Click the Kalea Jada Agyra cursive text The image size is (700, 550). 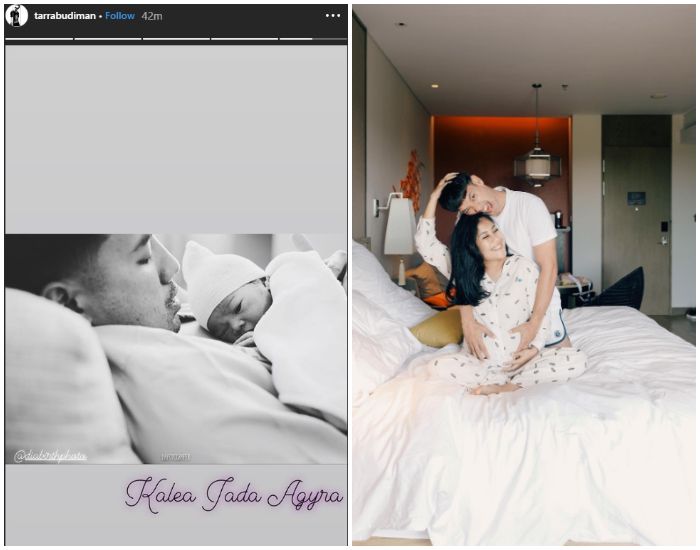click(234, 495)
